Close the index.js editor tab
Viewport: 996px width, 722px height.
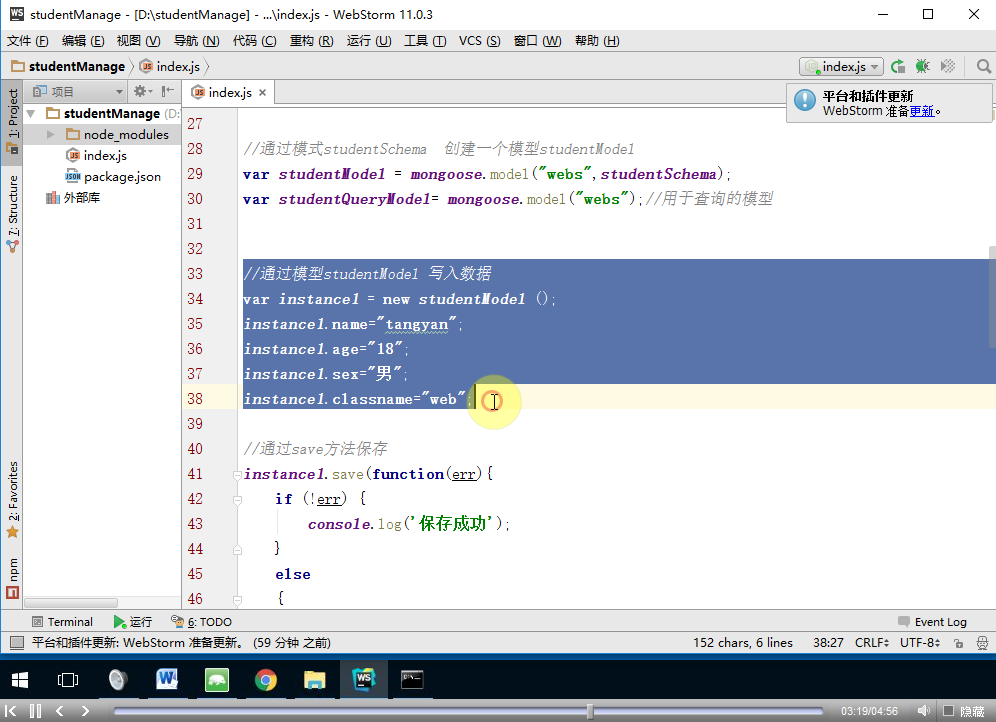[263, 92]
